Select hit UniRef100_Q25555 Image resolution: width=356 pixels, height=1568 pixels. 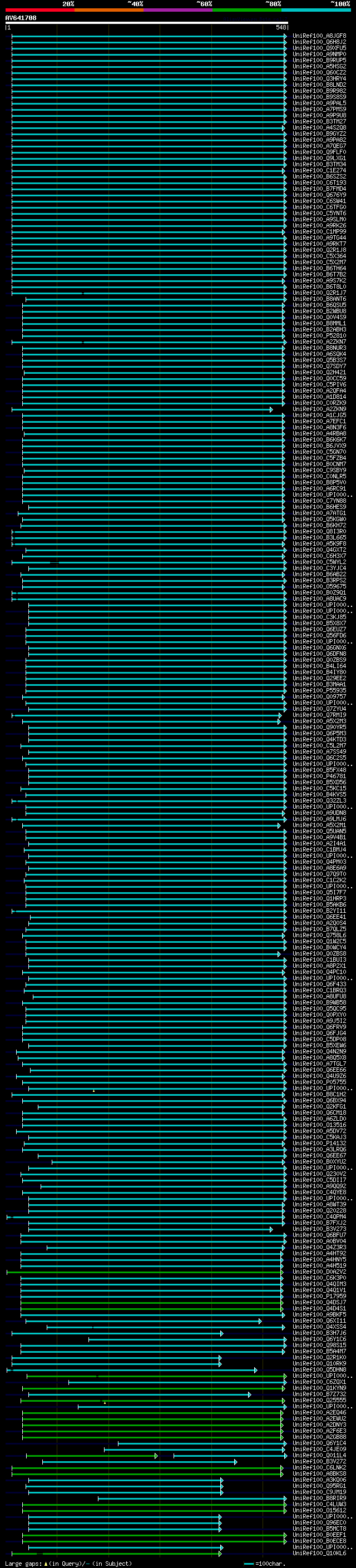coord(319,1400)
